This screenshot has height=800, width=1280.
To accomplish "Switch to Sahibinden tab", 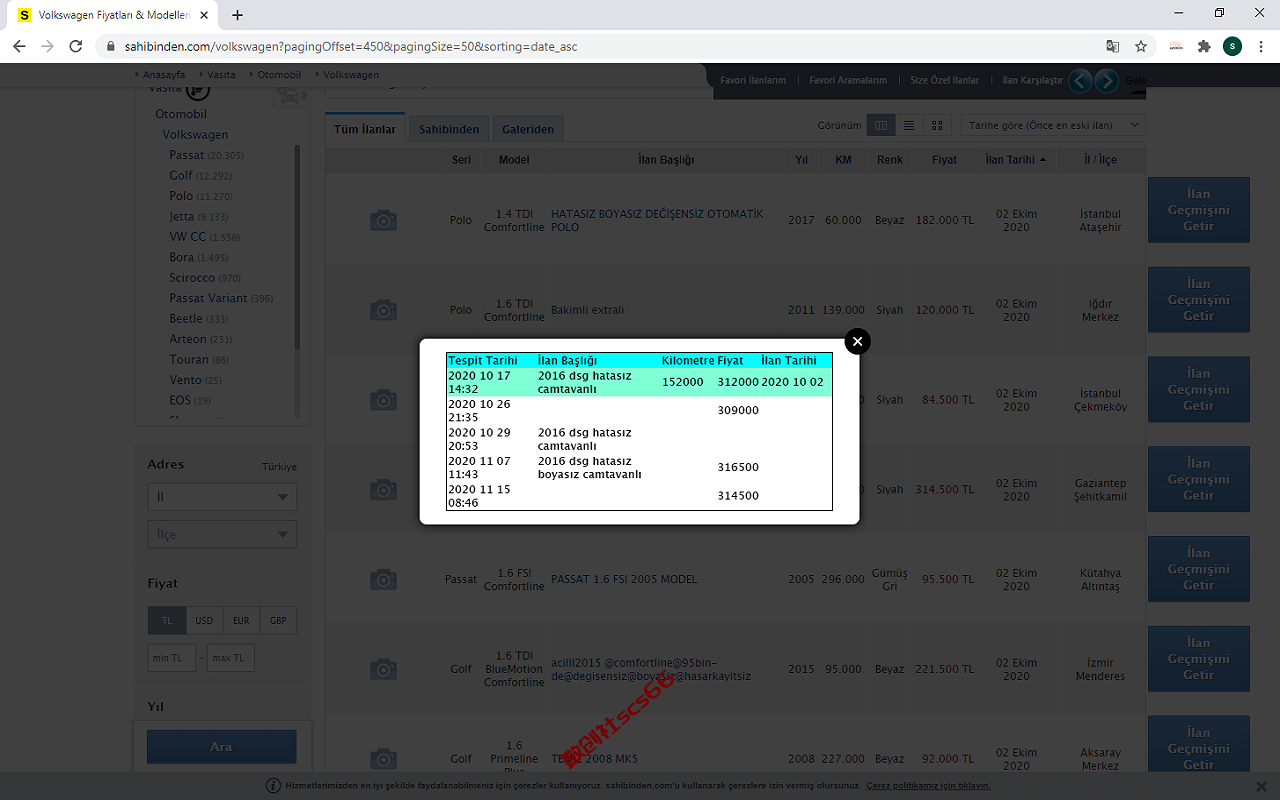I will click(x=449, y=129).
